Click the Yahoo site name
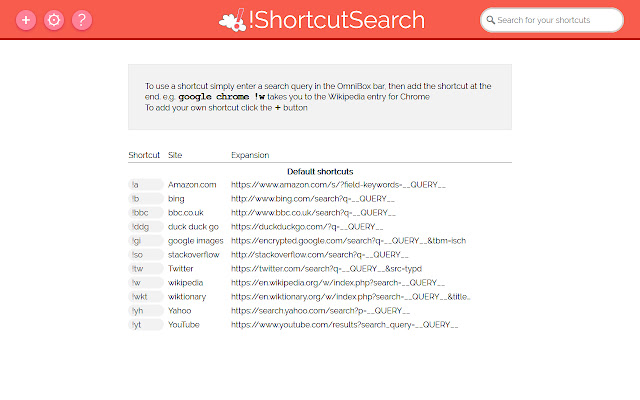This screenshot has width=640, height=400. [x=180, y=311]
